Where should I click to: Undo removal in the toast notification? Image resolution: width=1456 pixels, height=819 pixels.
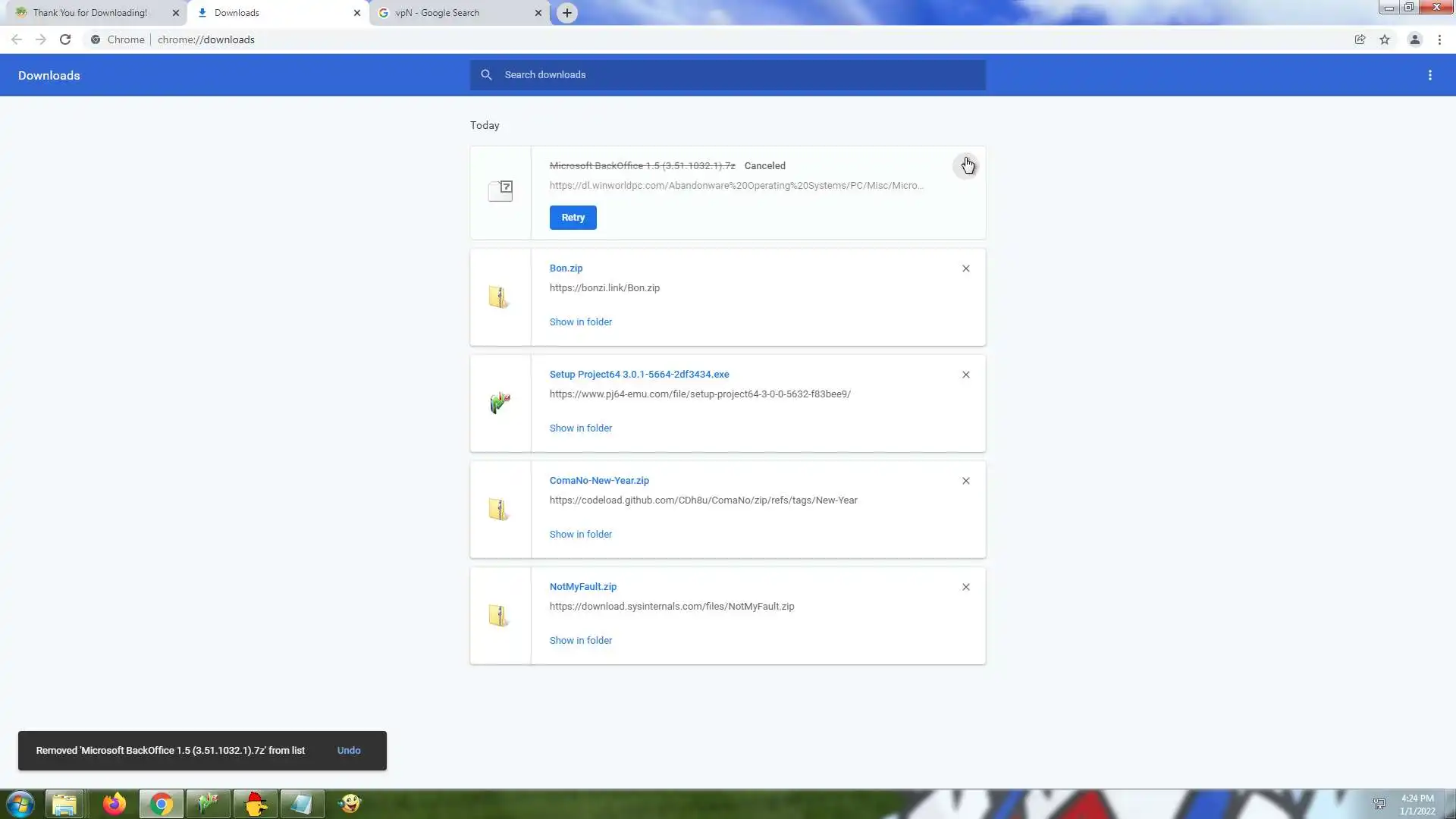349,751
